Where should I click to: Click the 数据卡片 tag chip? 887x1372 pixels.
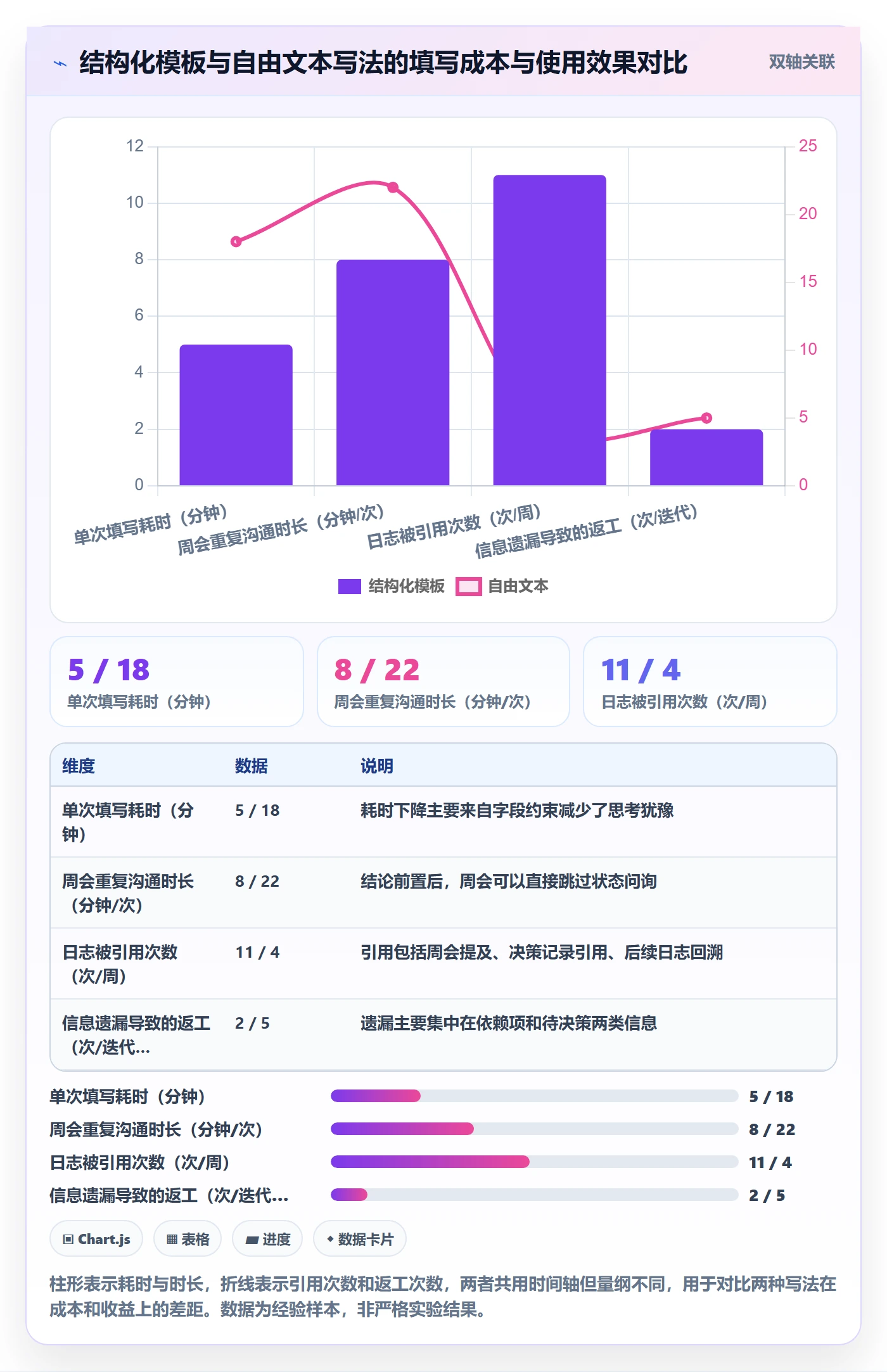tap(360, 1239)
